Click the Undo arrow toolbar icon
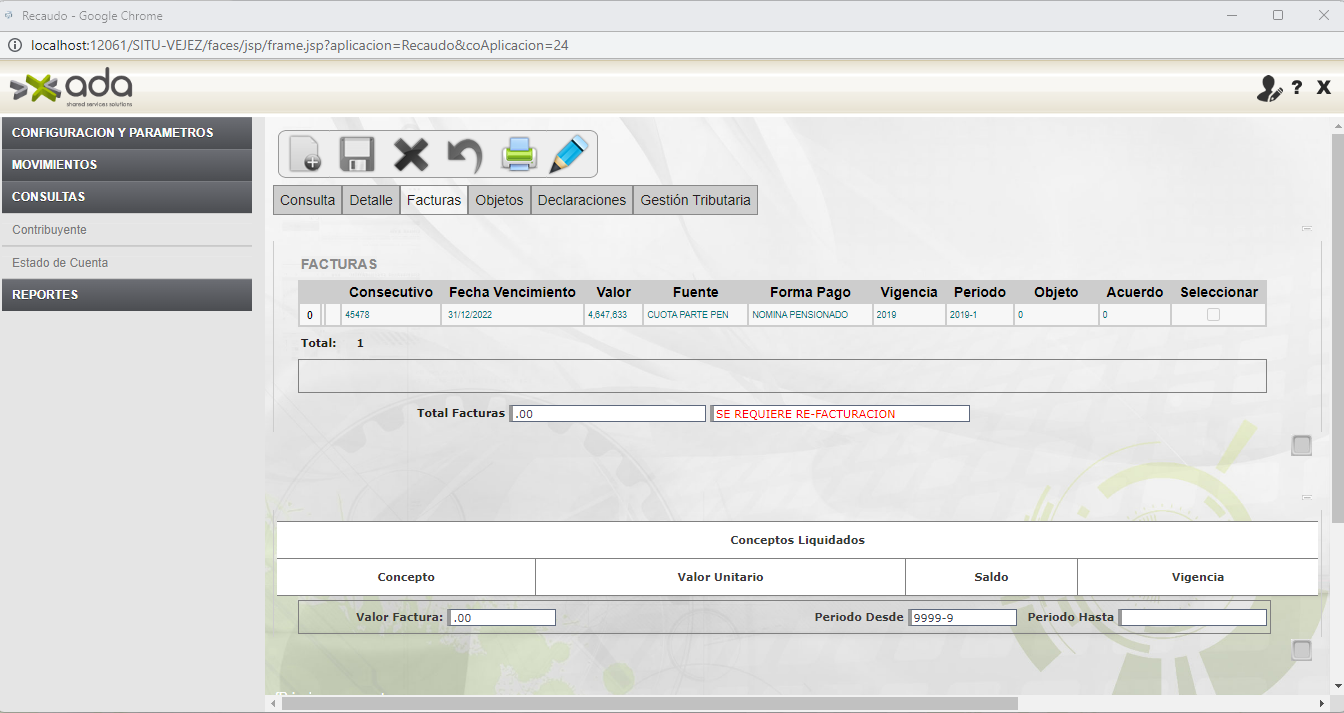 464,154
